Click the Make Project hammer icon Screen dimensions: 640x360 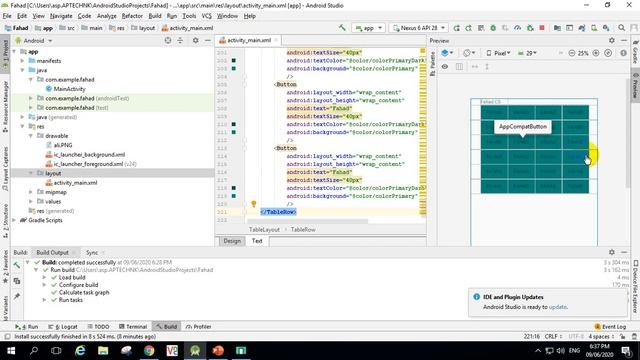[x=342, y=28]
